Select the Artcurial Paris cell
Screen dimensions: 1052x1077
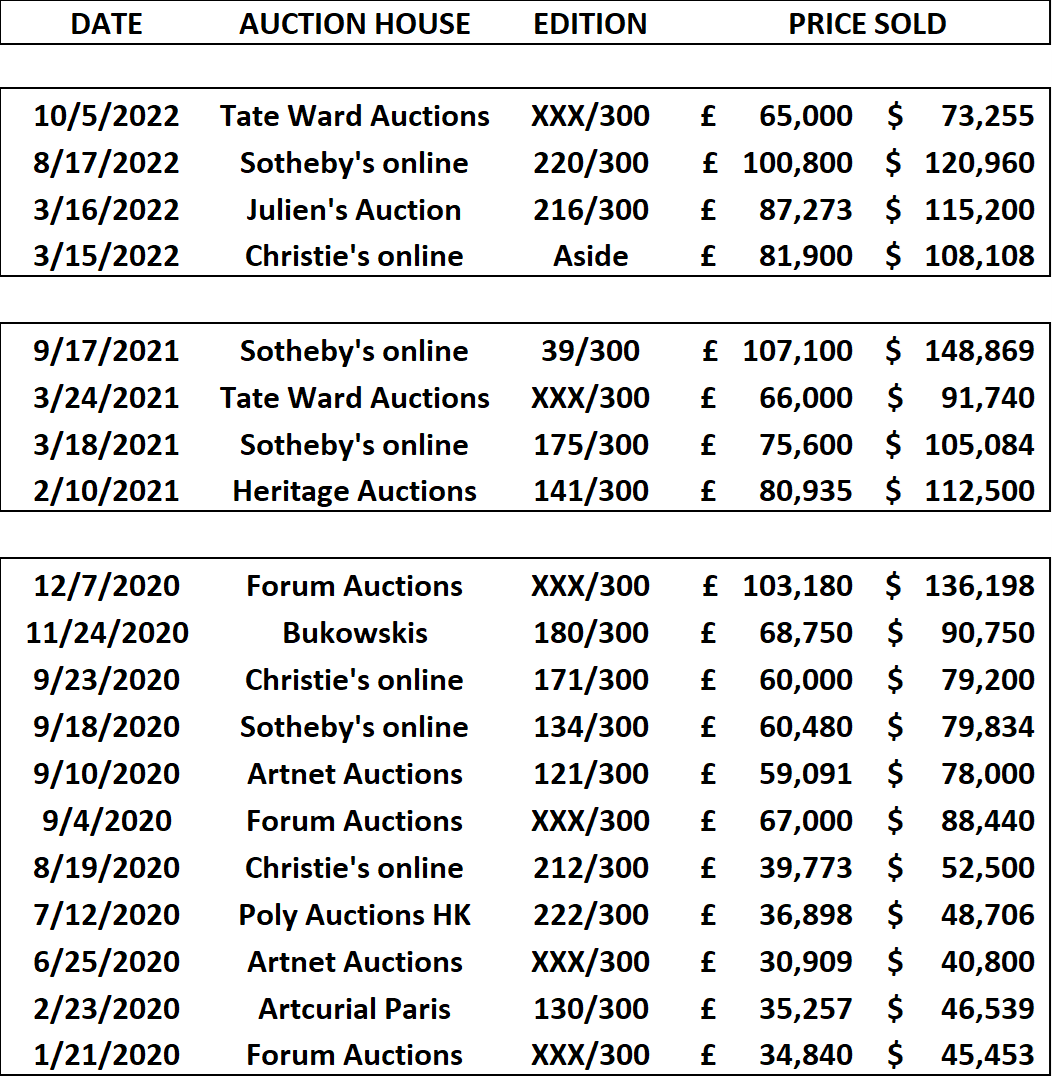[354, 1009]
